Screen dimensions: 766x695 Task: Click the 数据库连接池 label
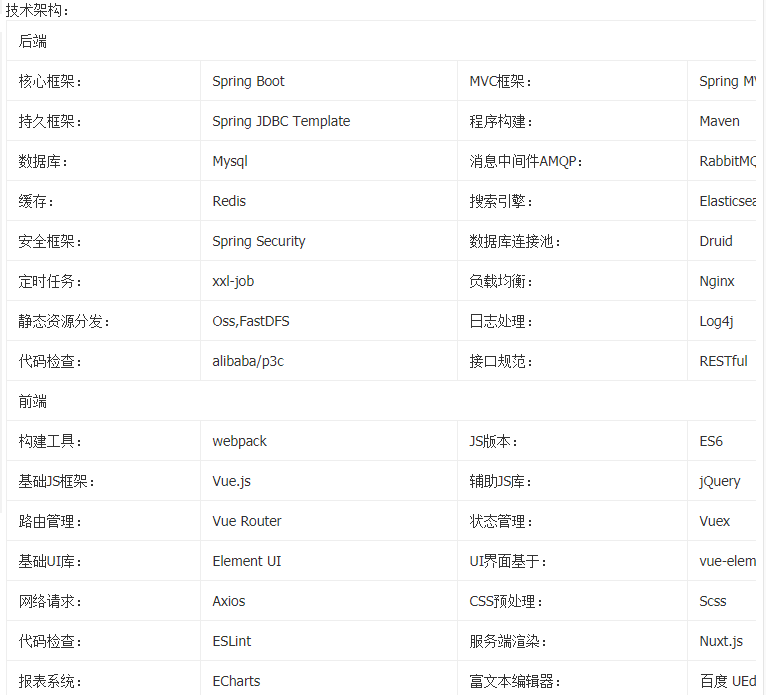[x=514, y=241]
